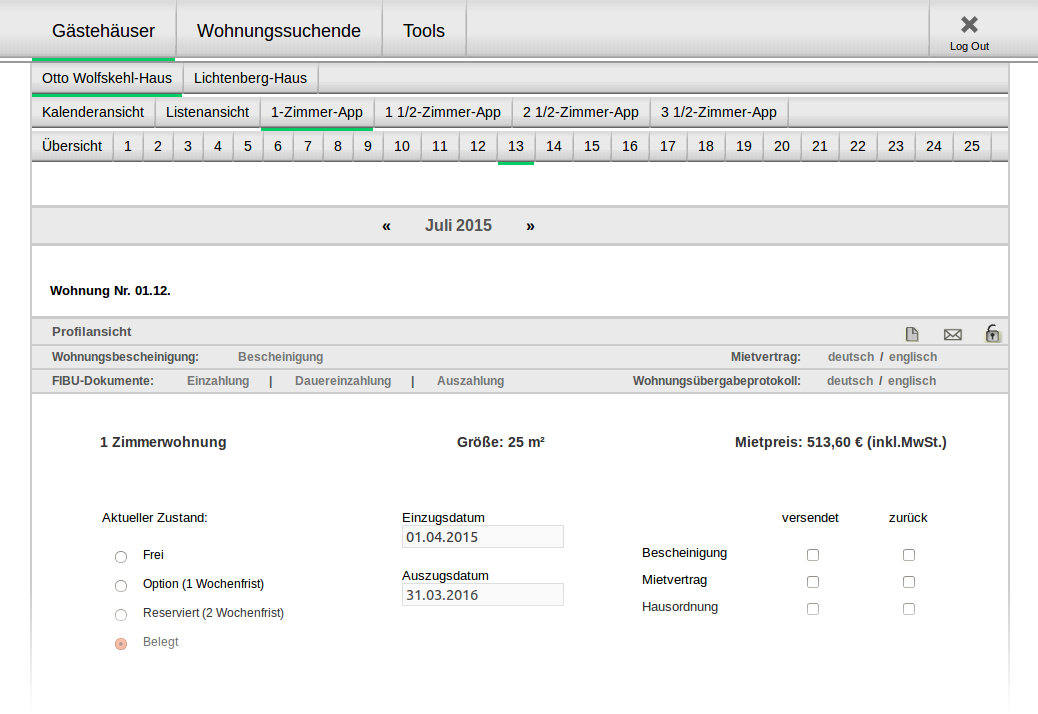Check Mietvertrag zurück checkbox
The image size is (1038, 714).
click(909, 581)
